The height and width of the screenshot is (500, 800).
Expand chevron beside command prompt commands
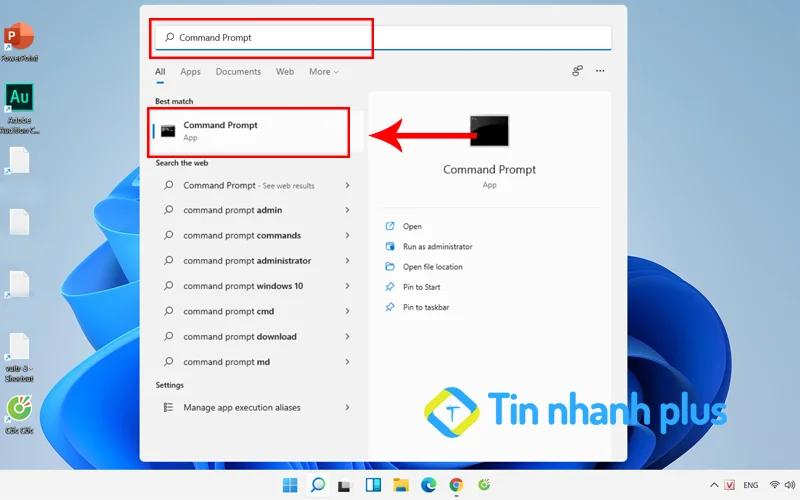[x=347, y=235]
